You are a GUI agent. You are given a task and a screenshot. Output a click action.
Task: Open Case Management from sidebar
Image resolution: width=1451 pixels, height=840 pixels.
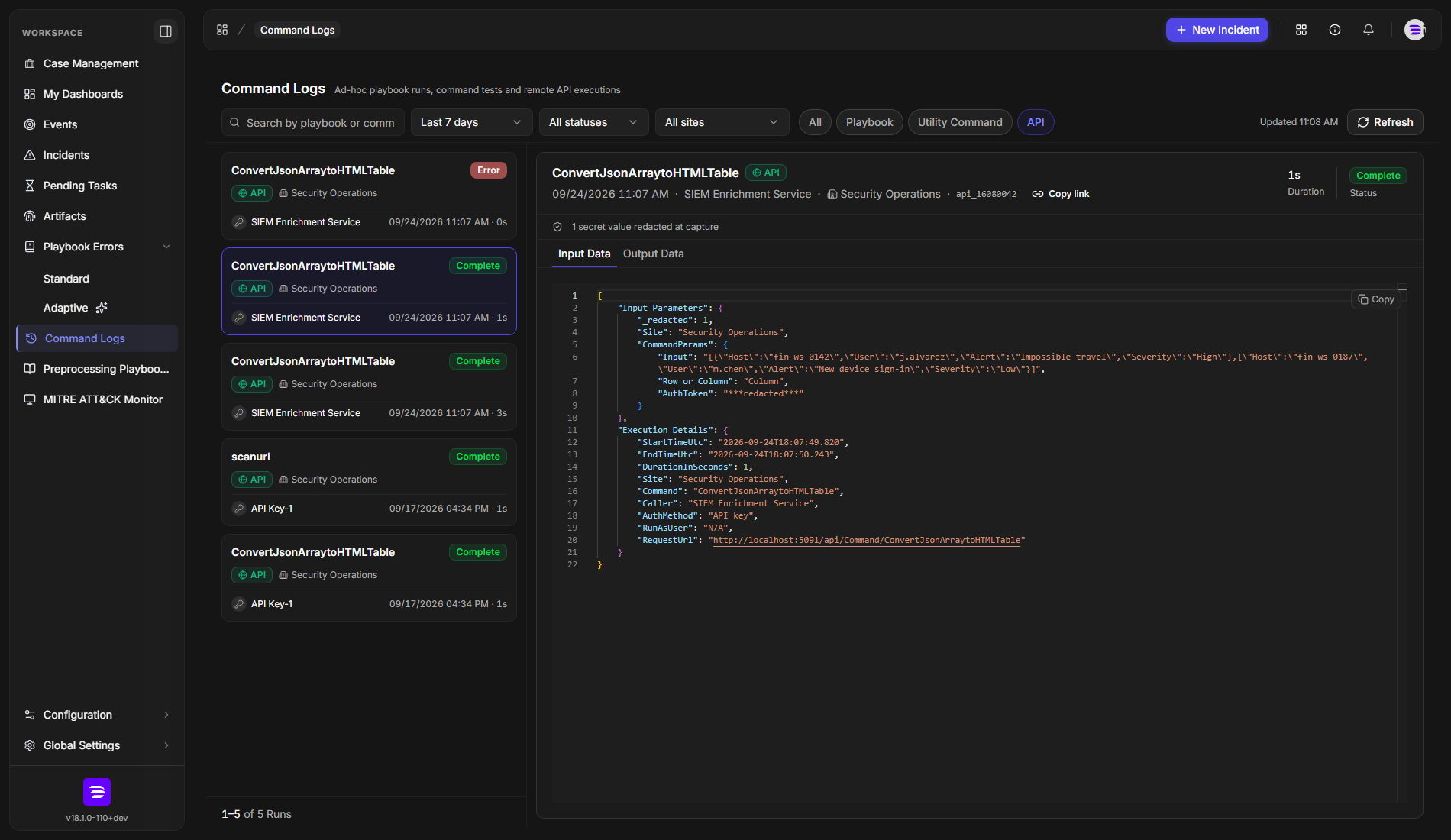click(96, 63)
